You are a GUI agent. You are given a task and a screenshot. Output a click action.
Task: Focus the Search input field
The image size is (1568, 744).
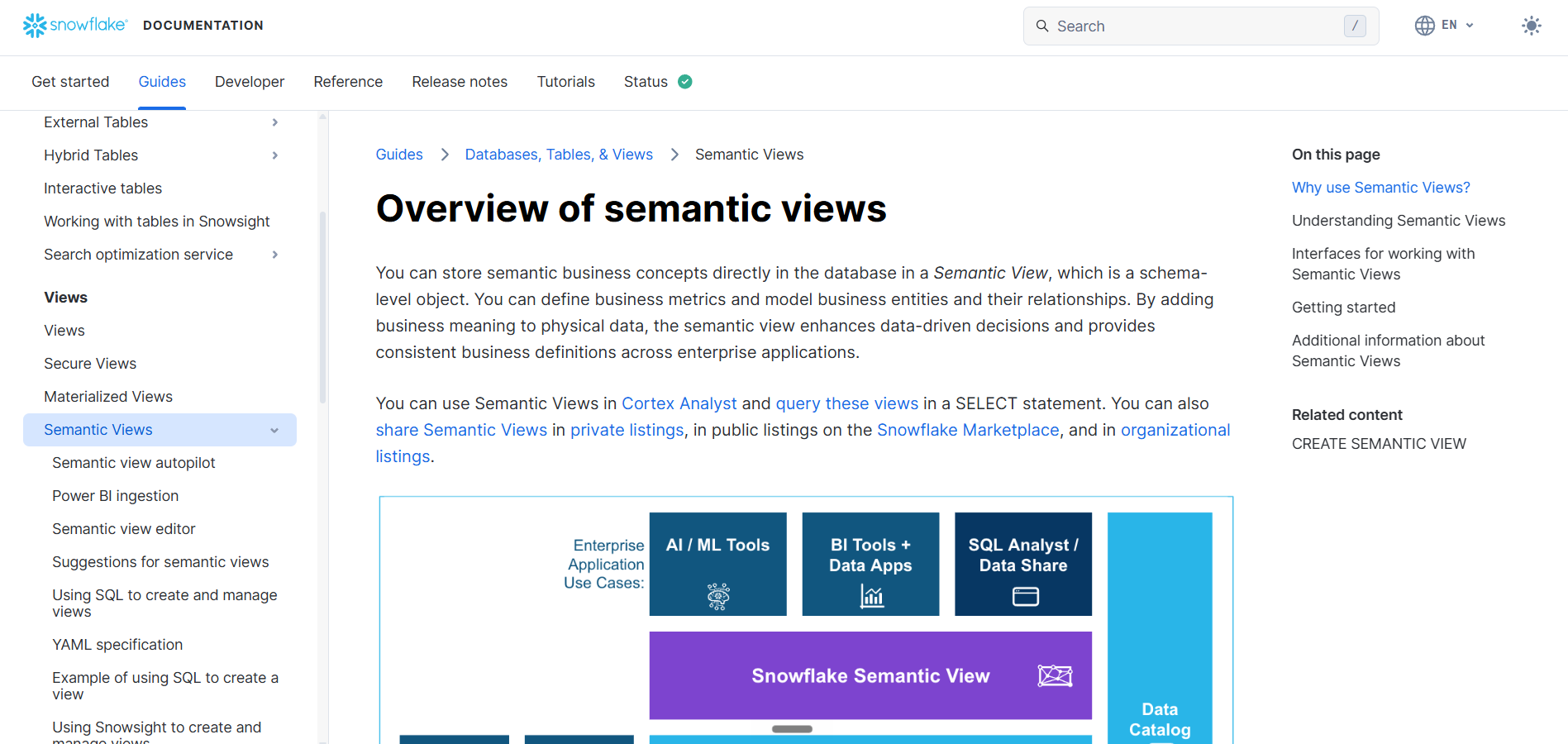pos(1201,26)
